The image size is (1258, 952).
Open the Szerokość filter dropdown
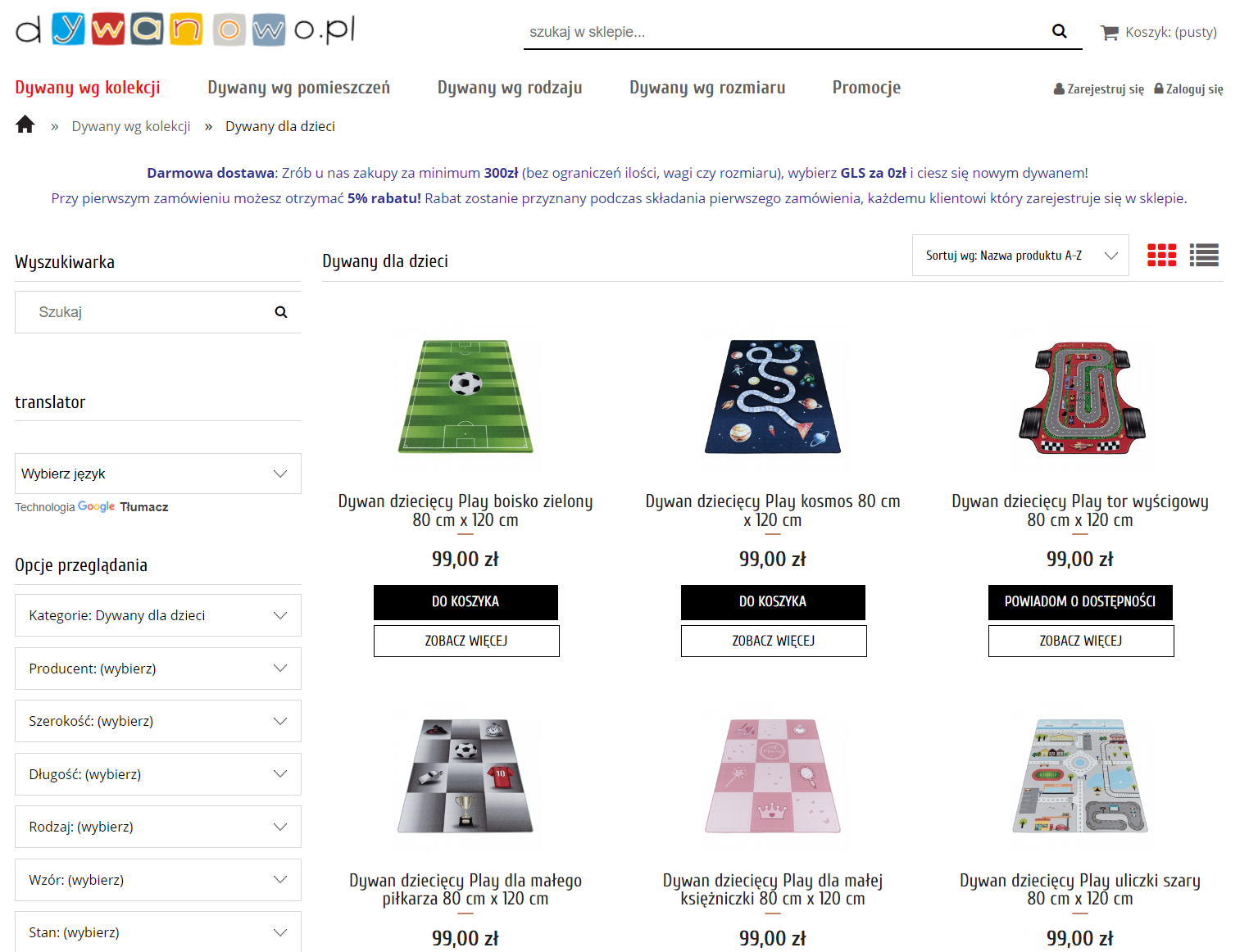[157, 721]
